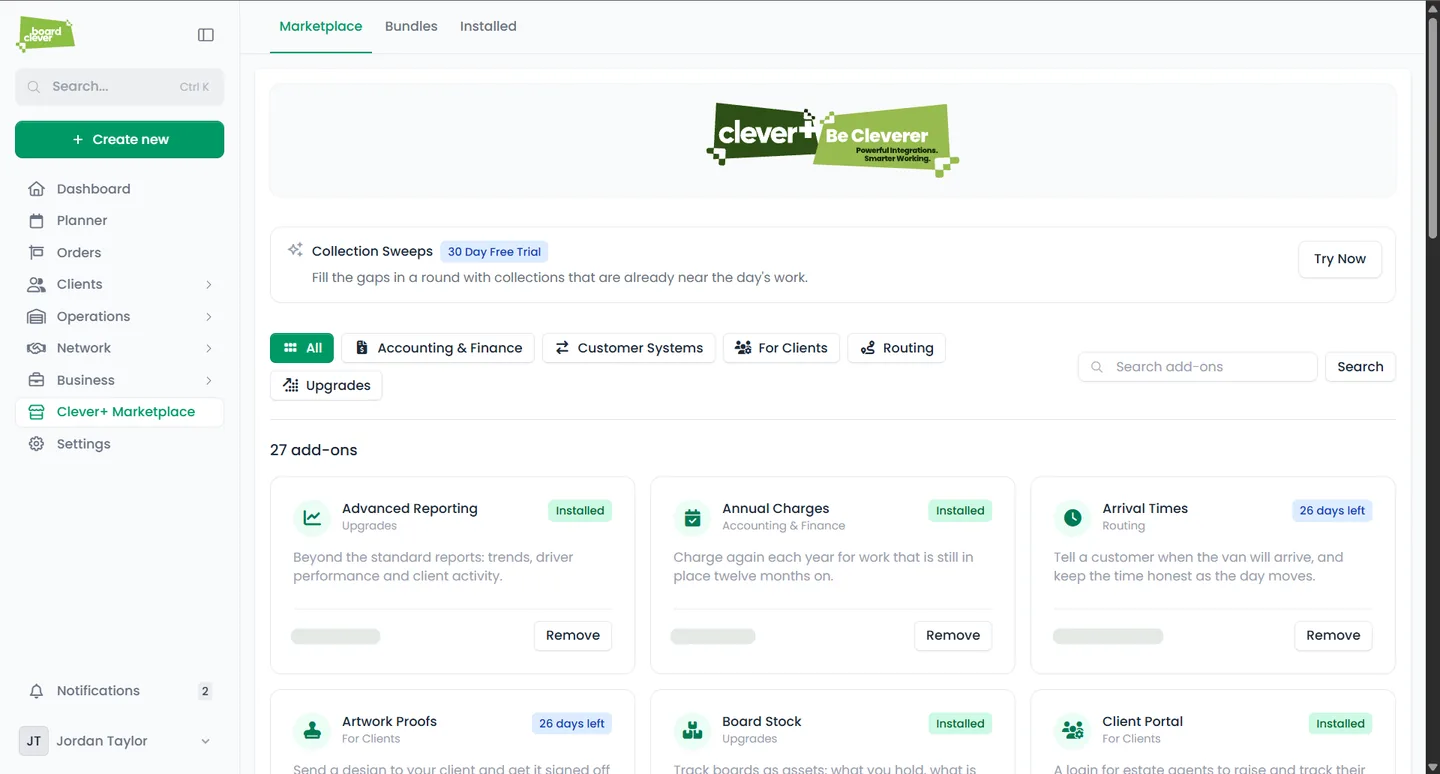Image resolution: width=1440 pixels, height=774 pixels.
Task: Click the Client Portal users icon
Action: pos(1072,731)
